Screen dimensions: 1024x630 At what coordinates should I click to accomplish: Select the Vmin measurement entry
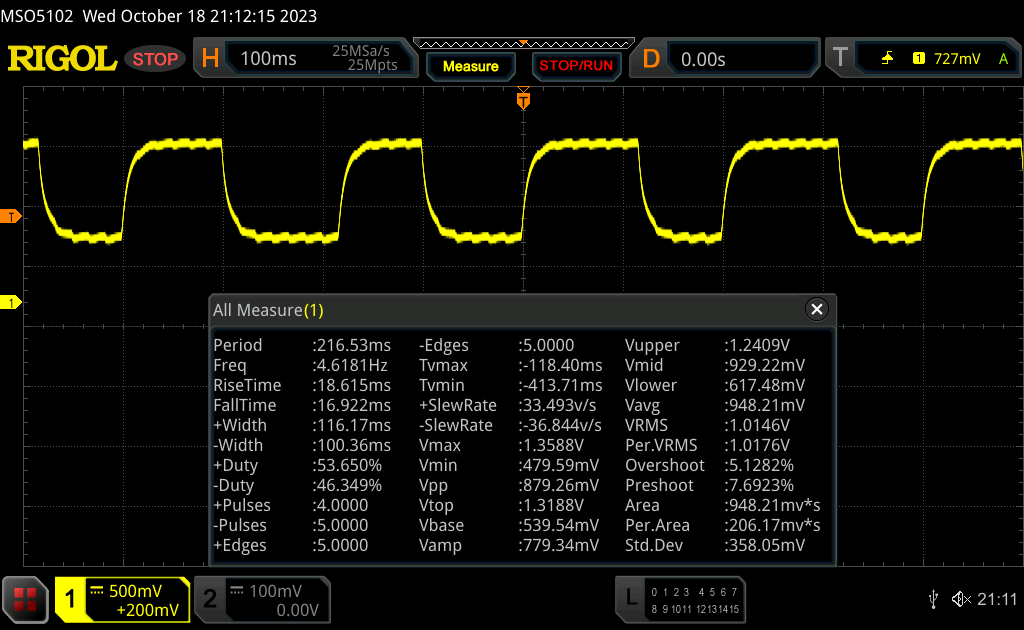coord(509,465)
